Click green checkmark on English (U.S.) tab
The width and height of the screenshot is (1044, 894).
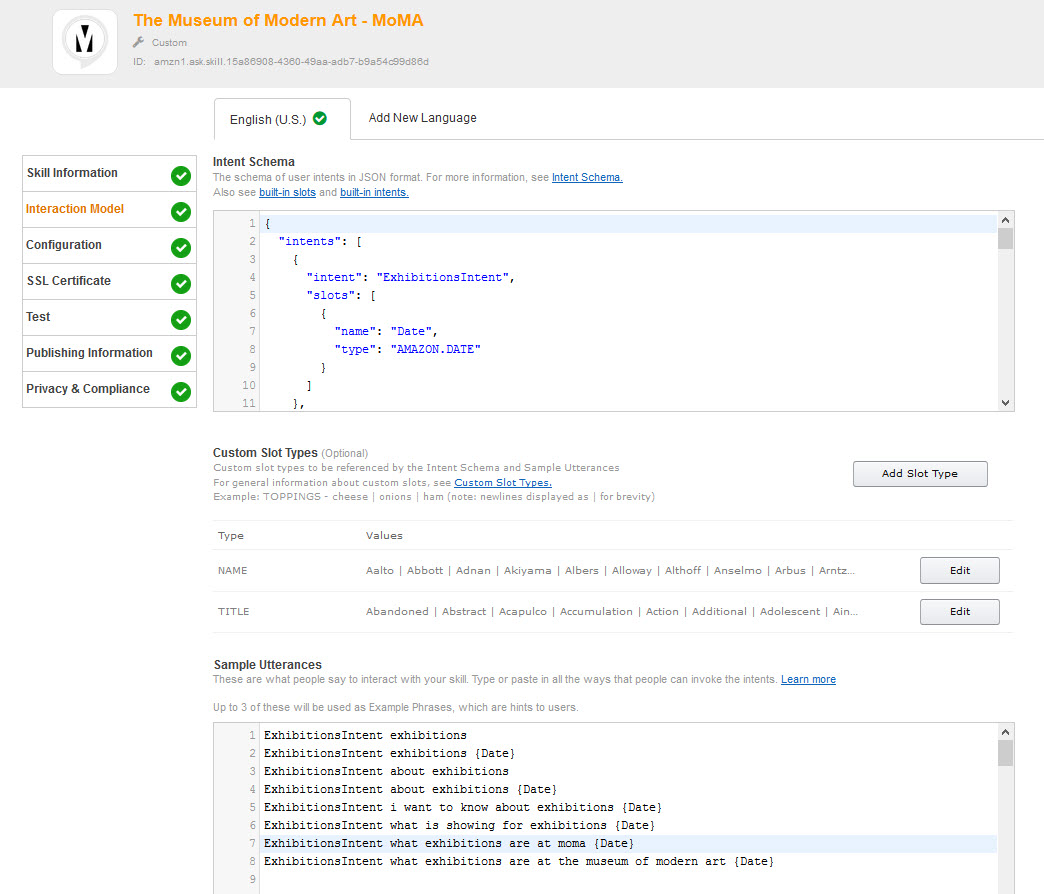click(320, 118)
